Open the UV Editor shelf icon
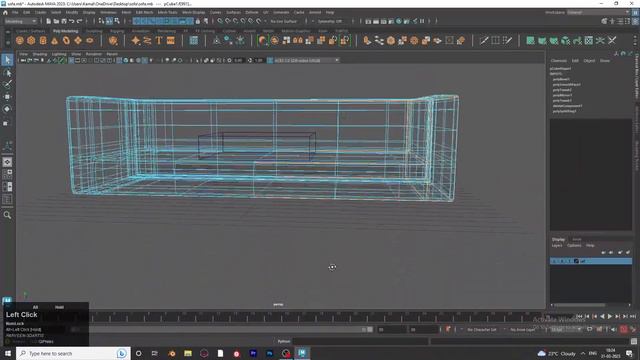 tap(589, 40)
